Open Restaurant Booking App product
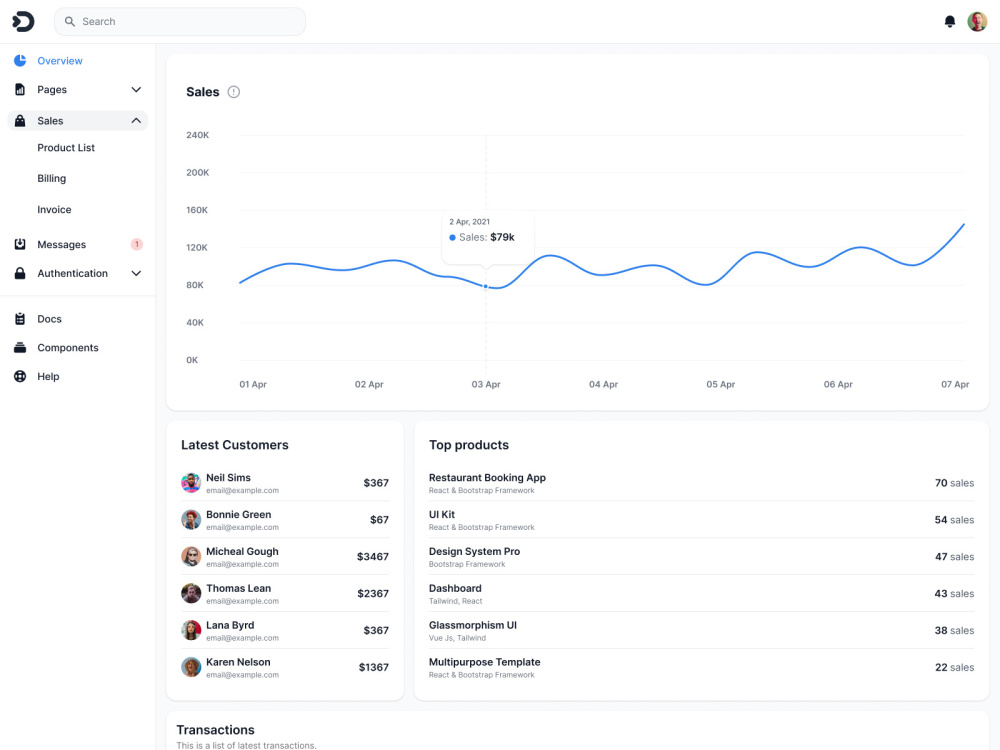The width and height of the screenshot is (1000, 750). pos(487,478)
